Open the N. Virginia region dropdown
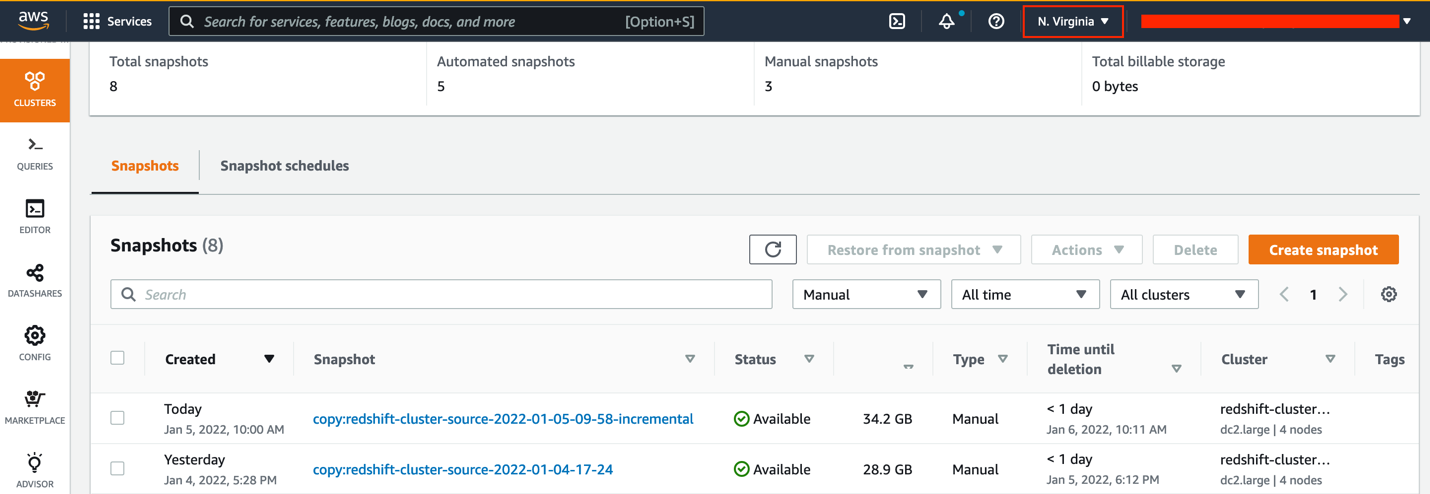 point(1073,21)
